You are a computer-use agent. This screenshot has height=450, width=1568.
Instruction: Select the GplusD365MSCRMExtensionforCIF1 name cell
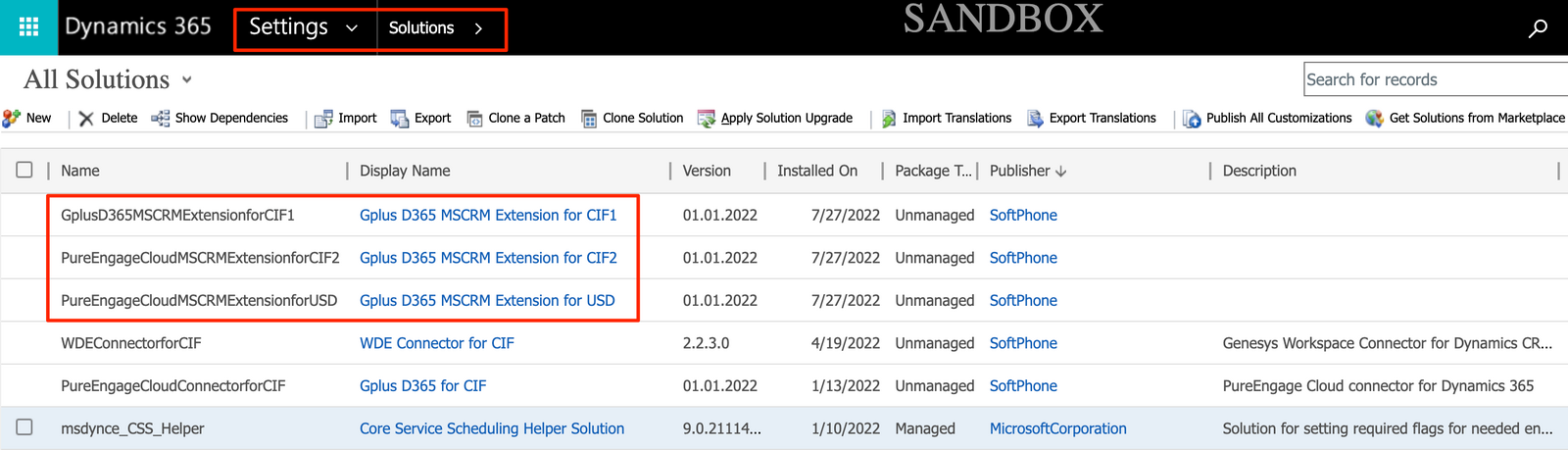[x=177, y=215]
